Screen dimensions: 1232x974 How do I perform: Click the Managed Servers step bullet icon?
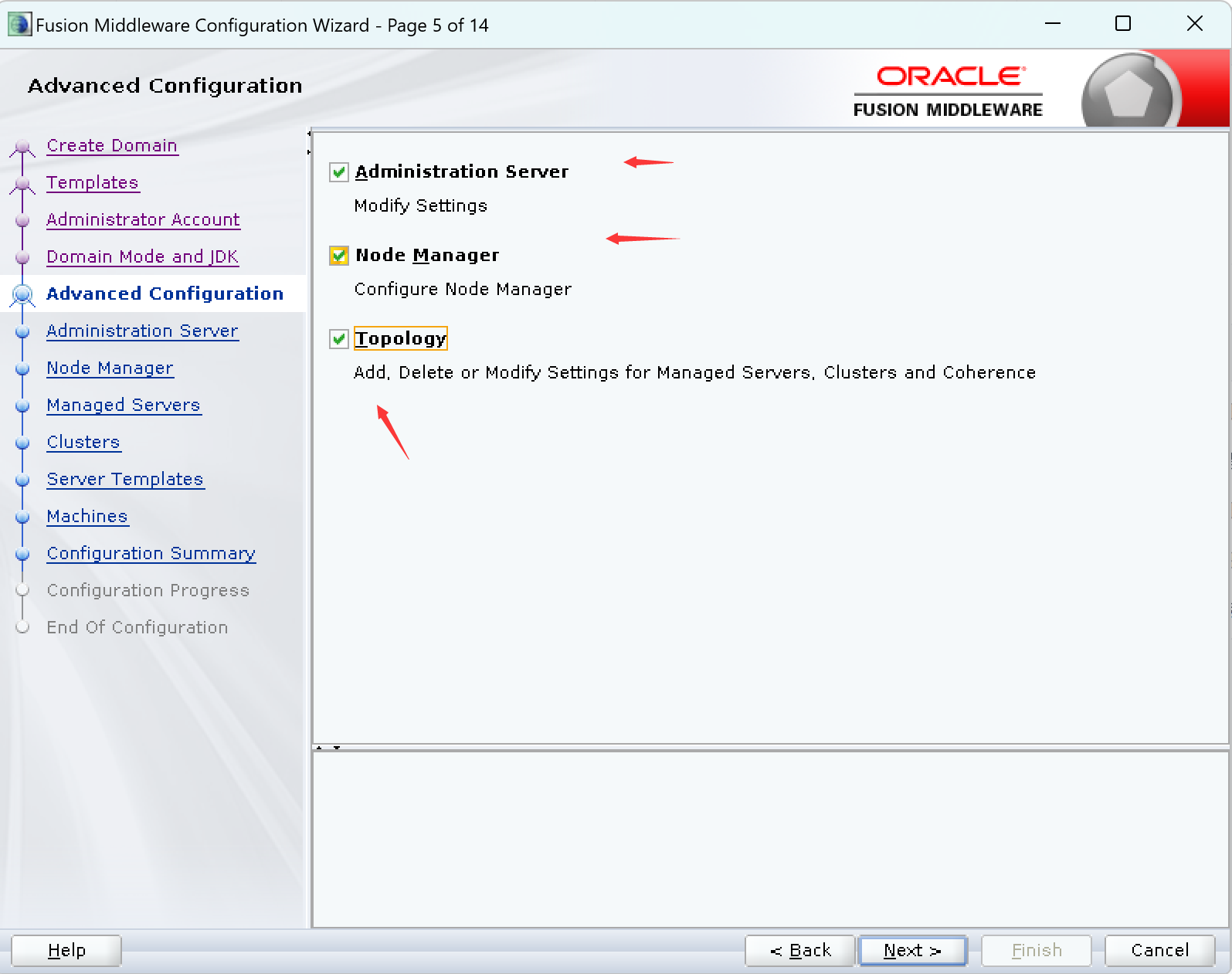click(22, 406)
